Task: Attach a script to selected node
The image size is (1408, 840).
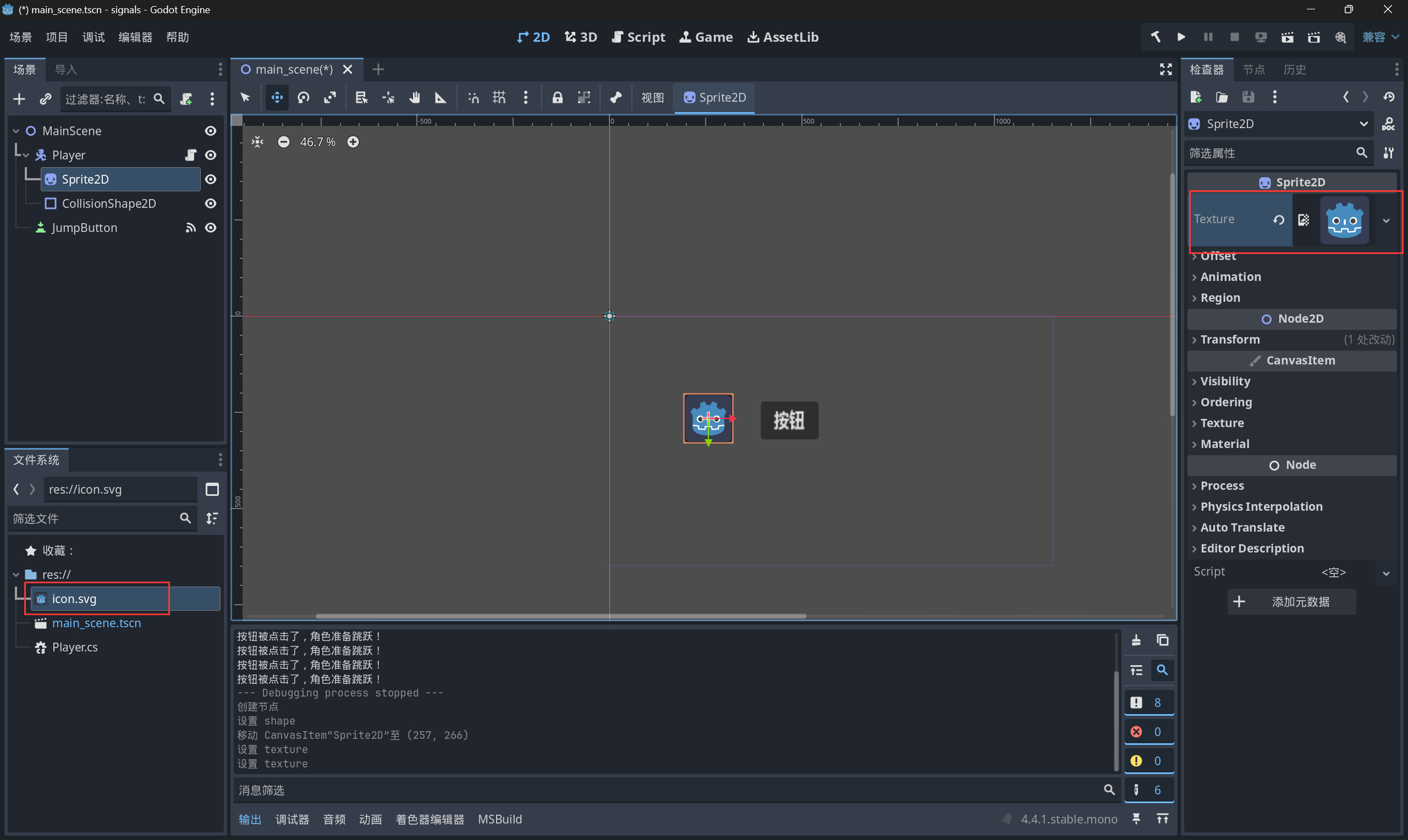Action: point(186,100)
